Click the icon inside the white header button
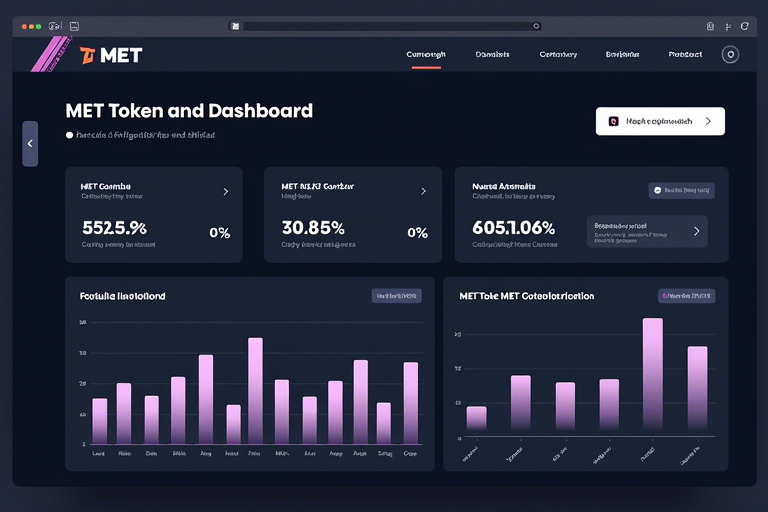The image size is (768, 512). pos(613,121)
